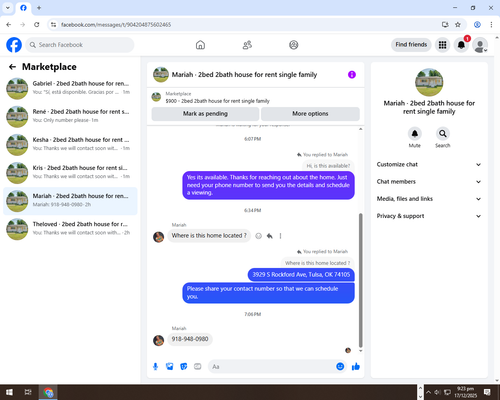500x400 pixels.
Task: Click the conversation title in chat header
Action: point(244,75)
